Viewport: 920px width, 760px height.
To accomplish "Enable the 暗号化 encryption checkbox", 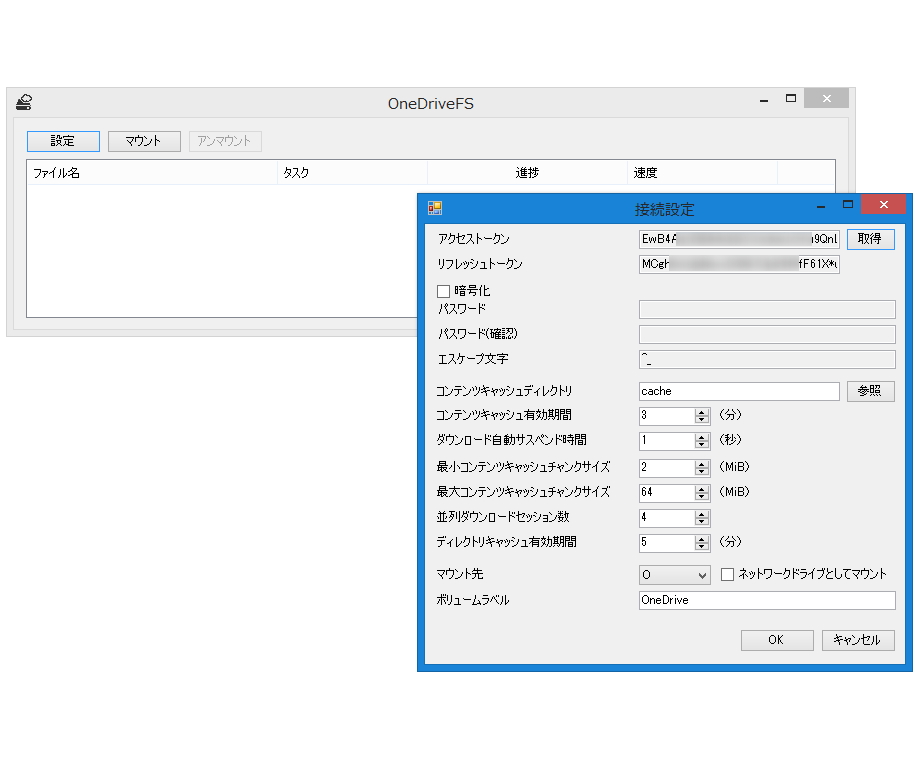I will pos(444,291).
